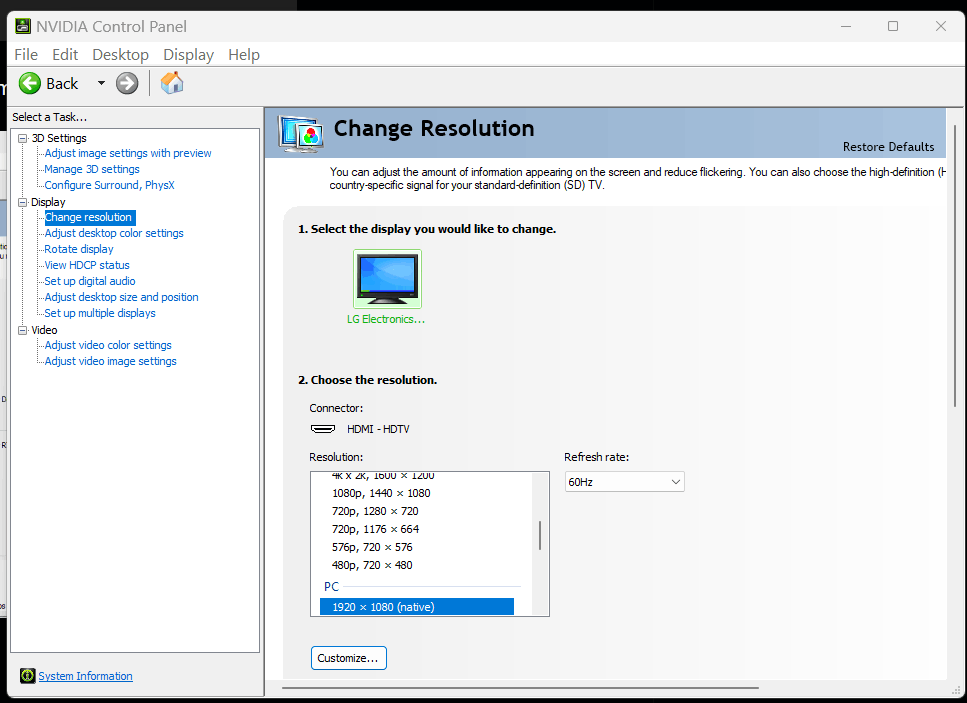The height and width of the screenshot is (703, 967).
Task: Open Manage 3D settings
Action: [x=92, y=169]
